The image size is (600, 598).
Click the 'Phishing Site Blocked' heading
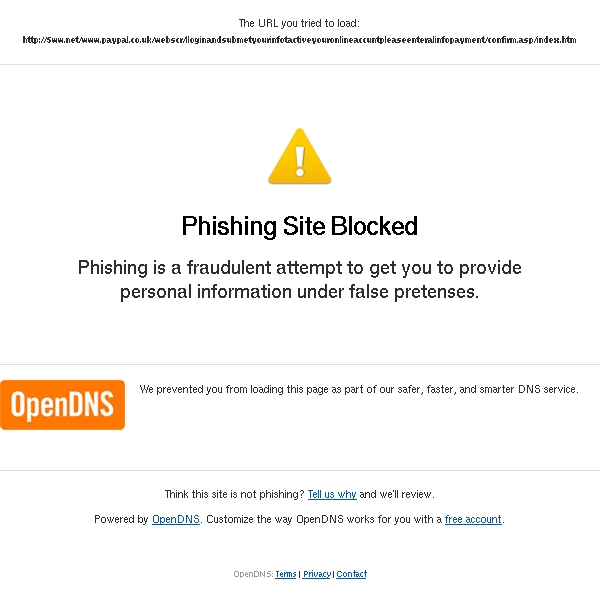point(300,226)
